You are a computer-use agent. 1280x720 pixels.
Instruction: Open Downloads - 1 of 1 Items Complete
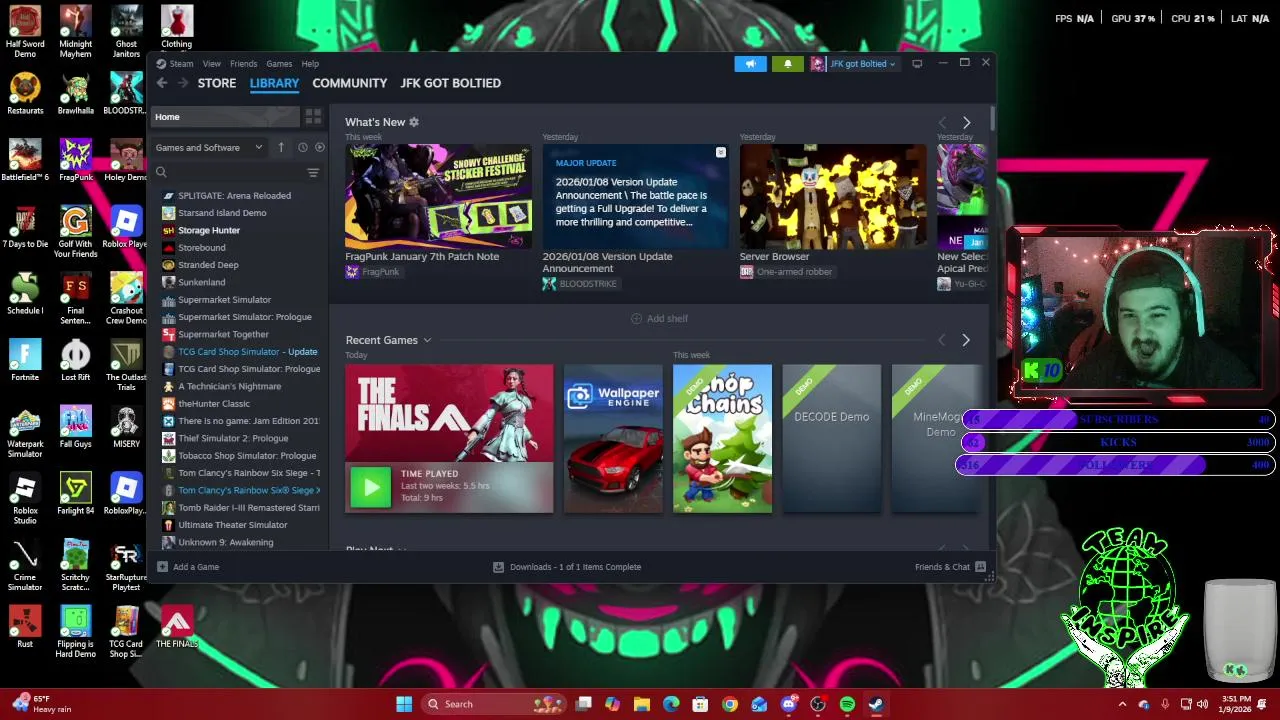575,567
